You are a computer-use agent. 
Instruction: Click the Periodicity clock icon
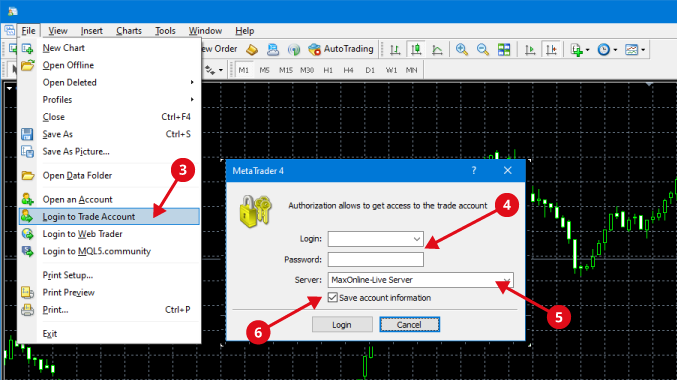(x=604, y=50)
